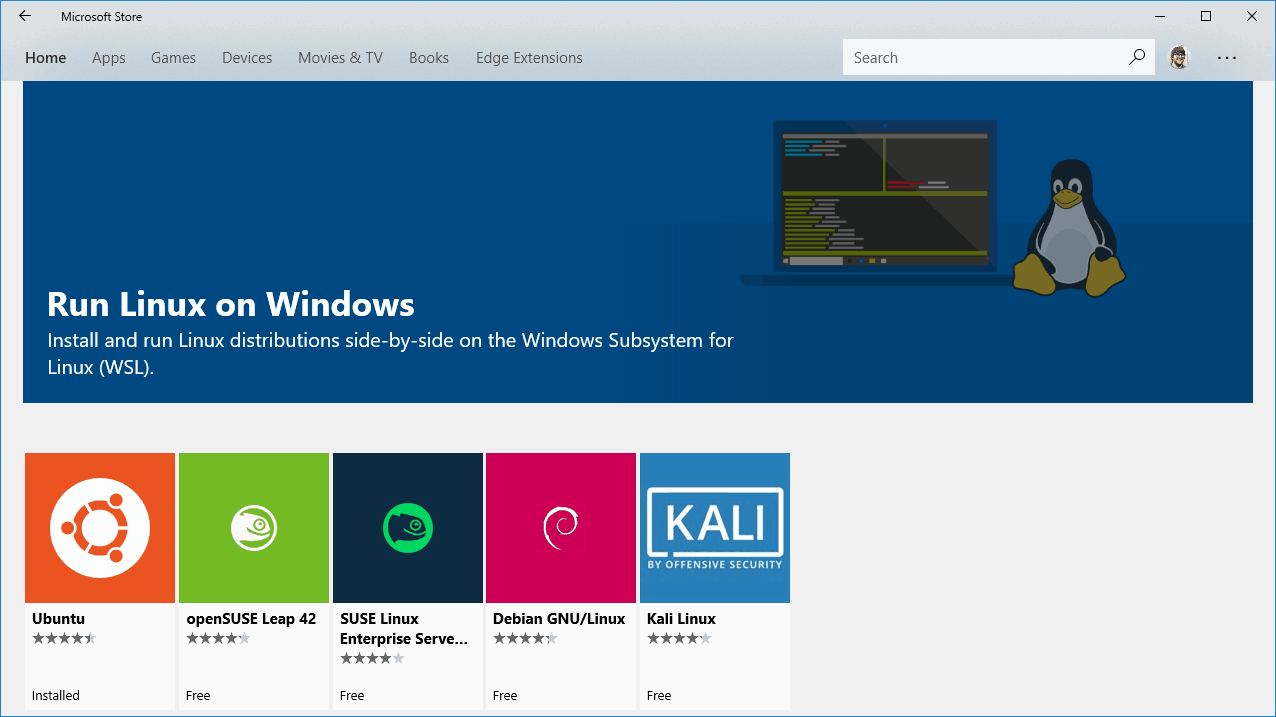
Task: Open your account profile picture
Action: [1179, 57]
